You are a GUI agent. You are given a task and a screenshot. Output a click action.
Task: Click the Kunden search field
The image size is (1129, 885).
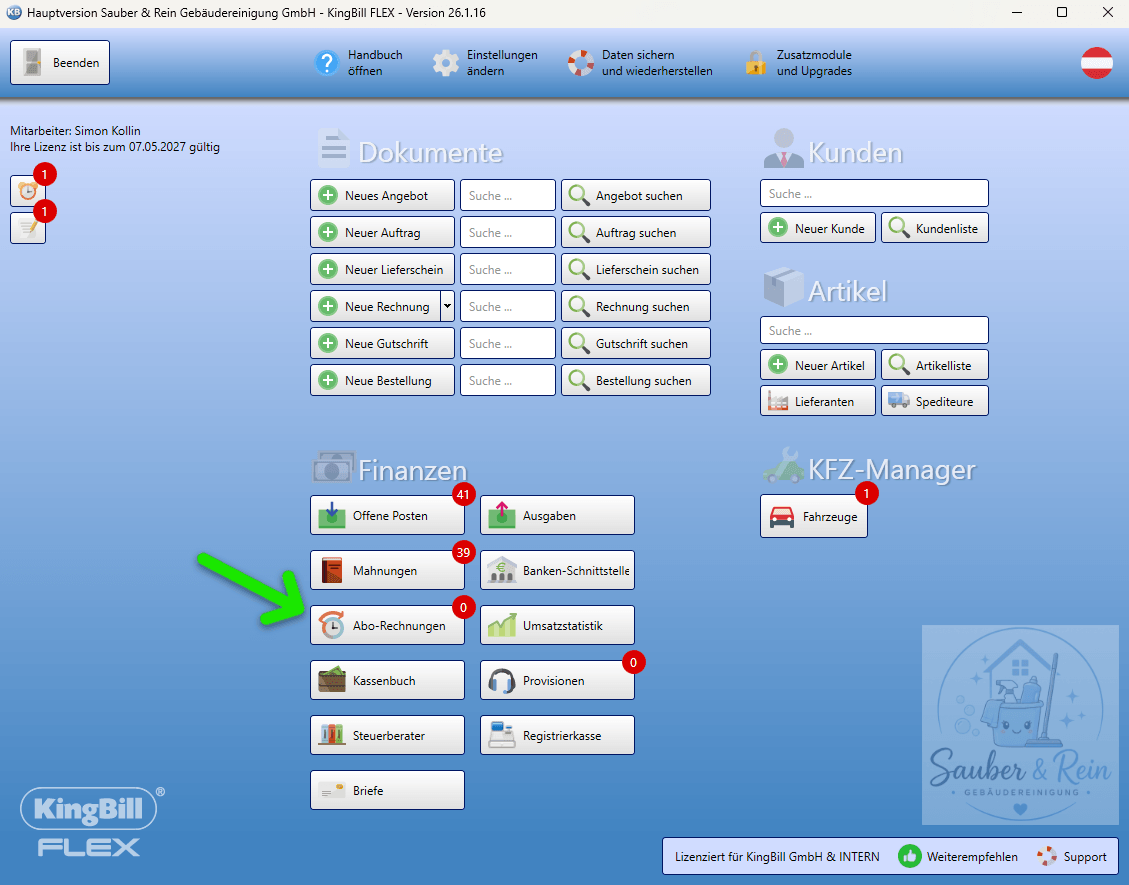pyautogui.click(x=874, y=193)
